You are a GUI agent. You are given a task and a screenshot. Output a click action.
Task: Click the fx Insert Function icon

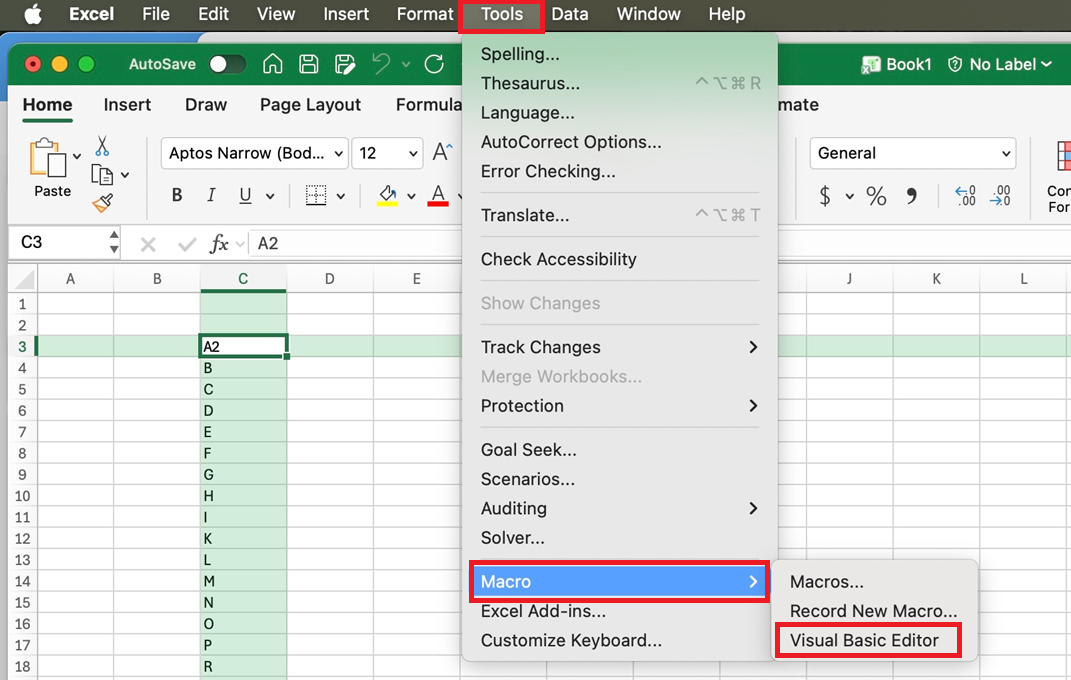tap(219, 244)
